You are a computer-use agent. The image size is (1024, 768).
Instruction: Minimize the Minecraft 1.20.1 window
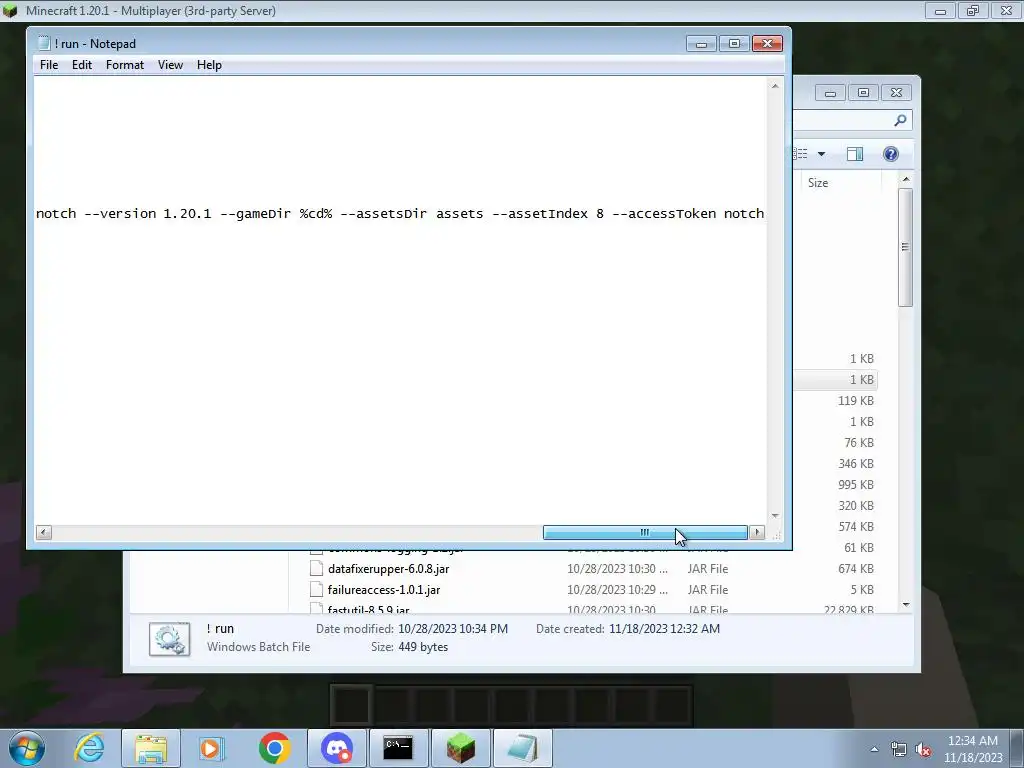940,11
